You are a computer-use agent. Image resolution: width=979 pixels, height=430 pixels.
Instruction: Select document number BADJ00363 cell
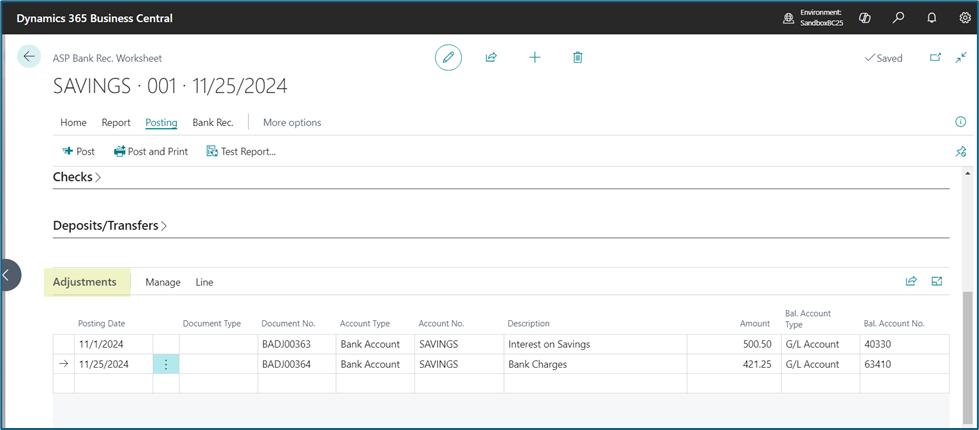point(297,344)
